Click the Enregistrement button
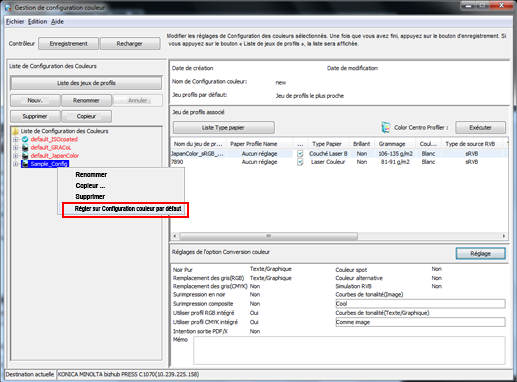517x382 pixels. point(68,44)
